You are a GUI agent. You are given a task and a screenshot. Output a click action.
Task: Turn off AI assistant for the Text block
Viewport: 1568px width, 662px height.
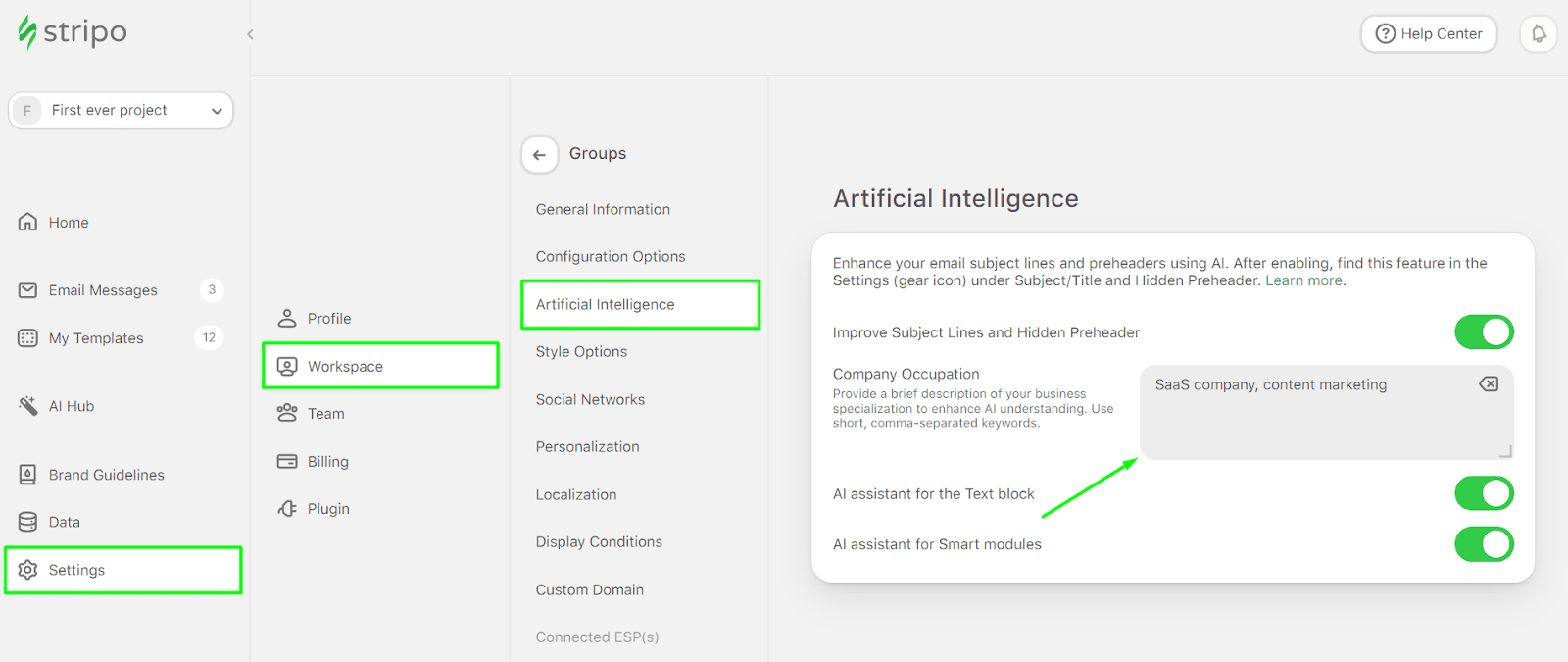tap(1483, 493)
